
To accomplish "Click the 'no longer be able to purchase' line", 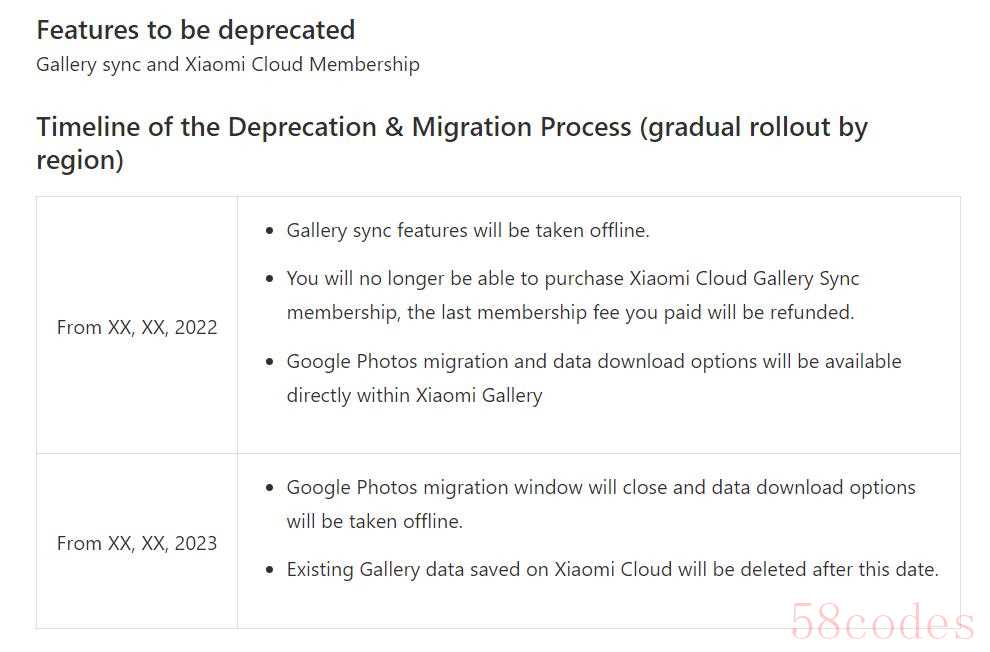I will coord(573,278).
